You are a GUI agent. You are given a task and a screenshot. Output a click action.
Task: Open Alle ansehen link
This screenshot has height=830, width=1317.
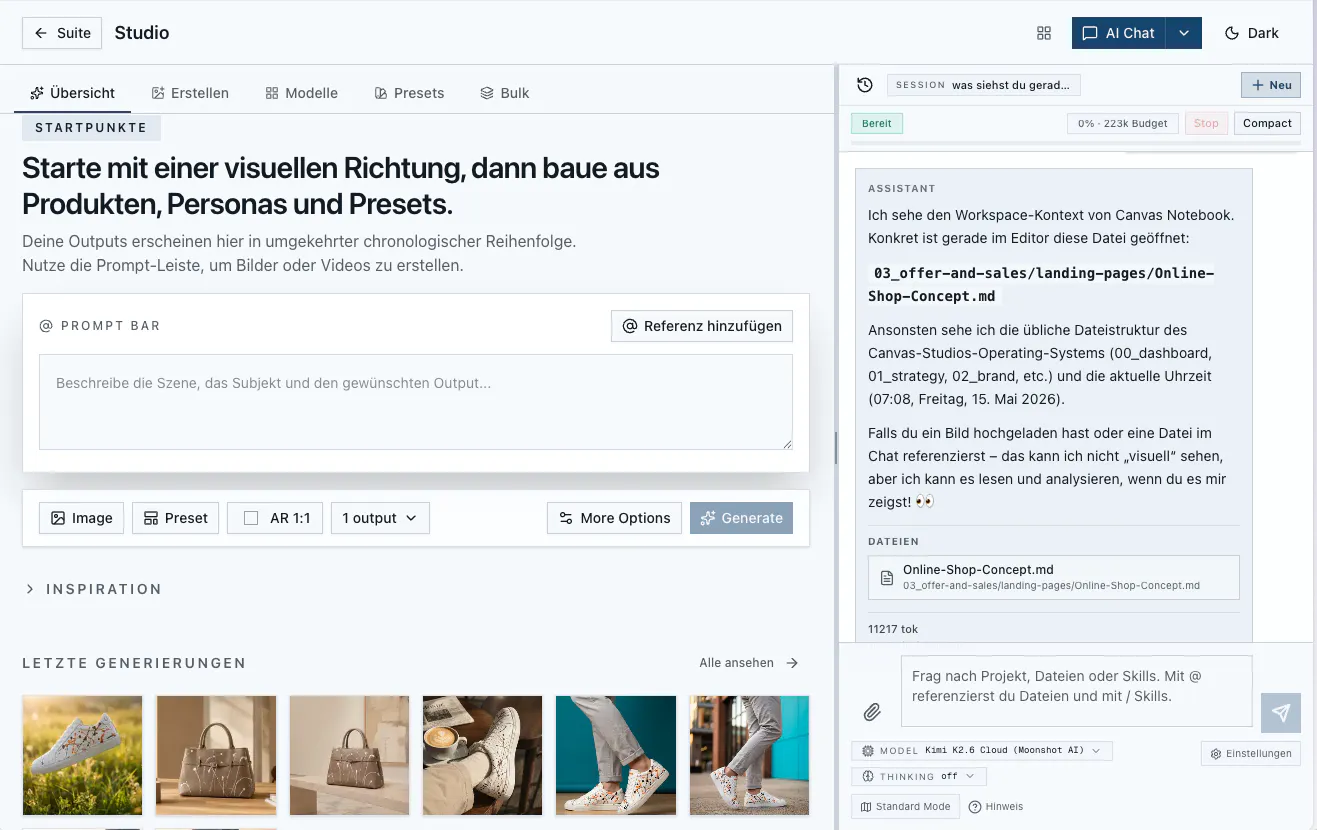click(749, 663)
